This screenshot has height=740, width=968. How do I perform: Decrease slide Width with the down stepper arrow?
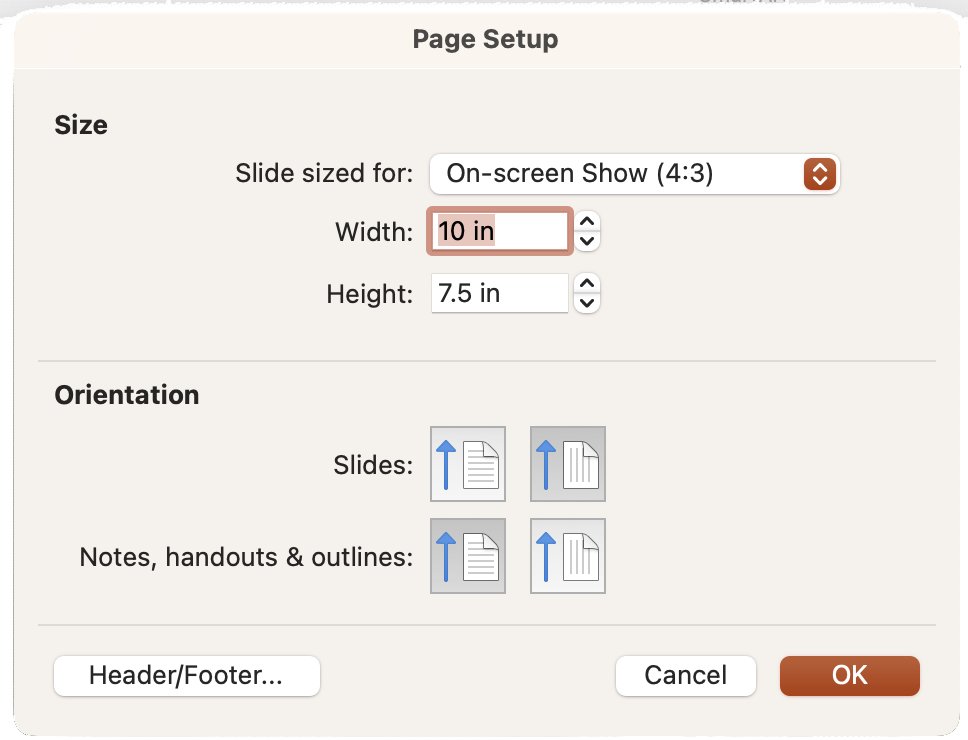pos(587,241)
